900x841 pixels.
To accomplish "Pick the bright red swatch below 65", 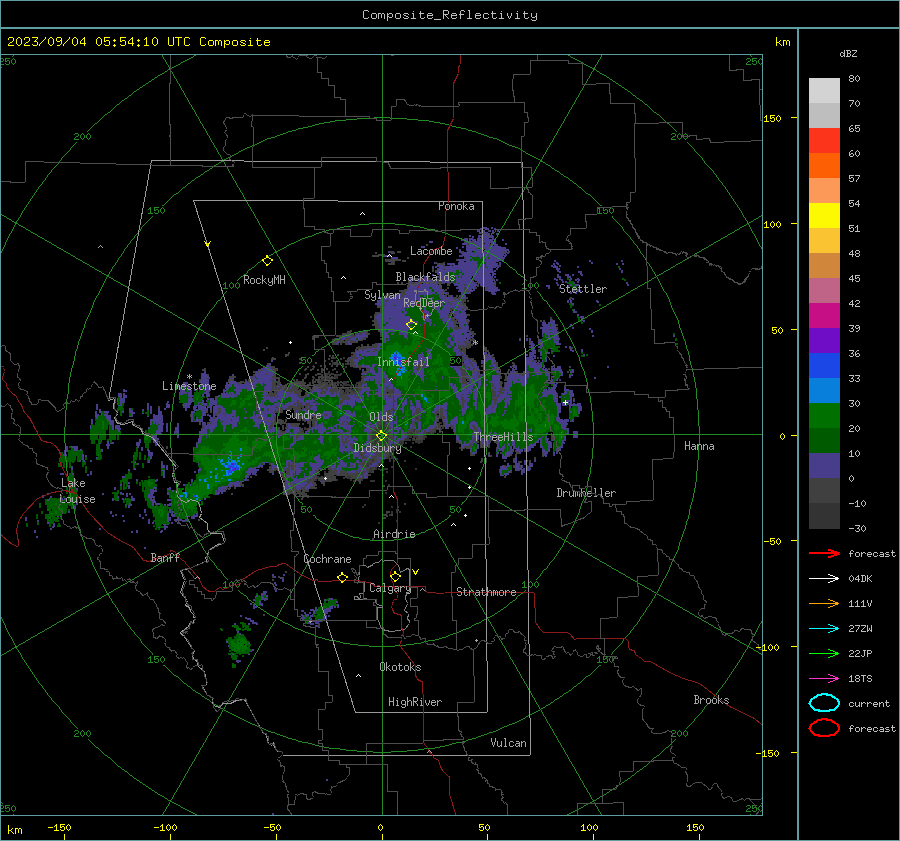I will [x=824, y=141].
